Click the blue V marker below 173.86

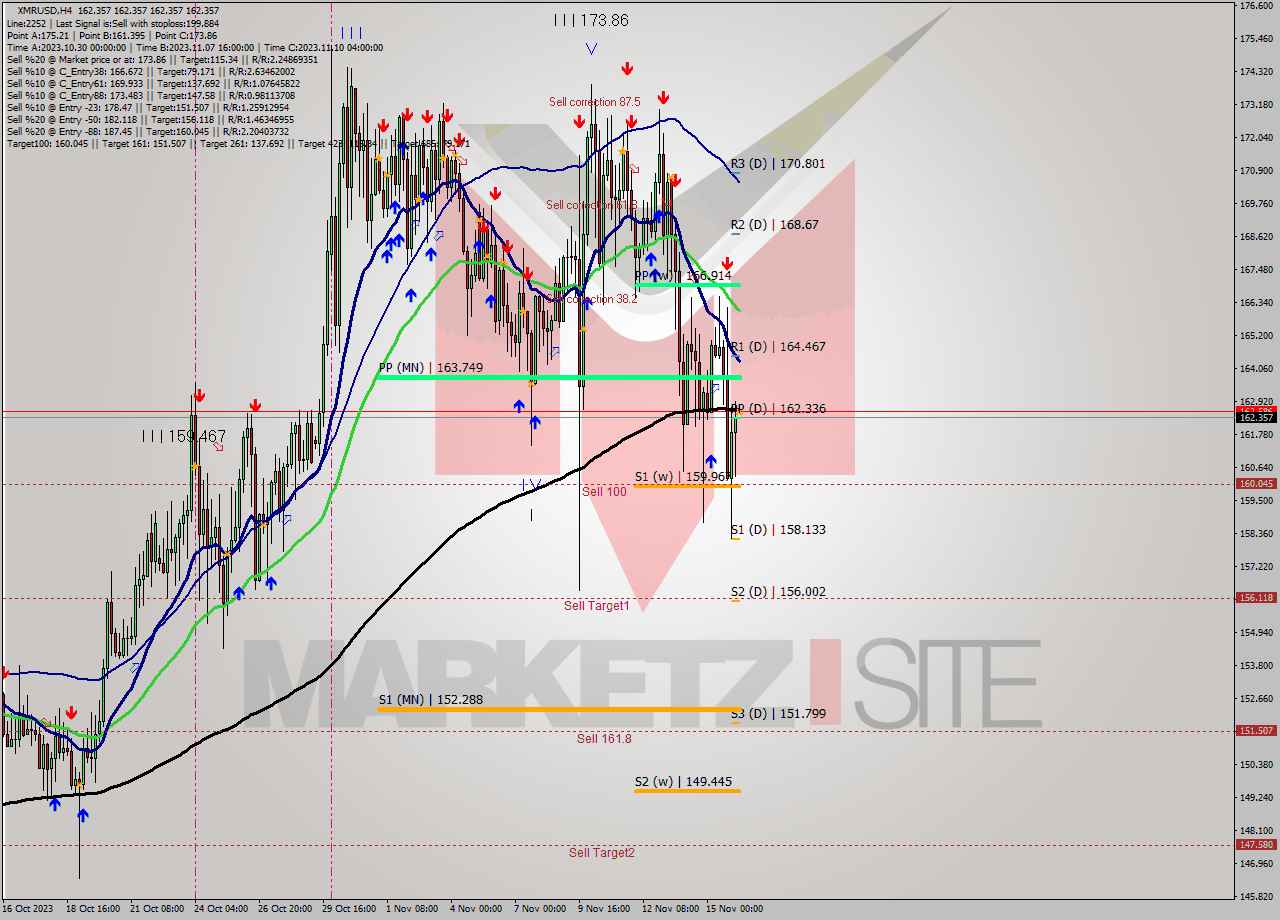pos(591,48)
